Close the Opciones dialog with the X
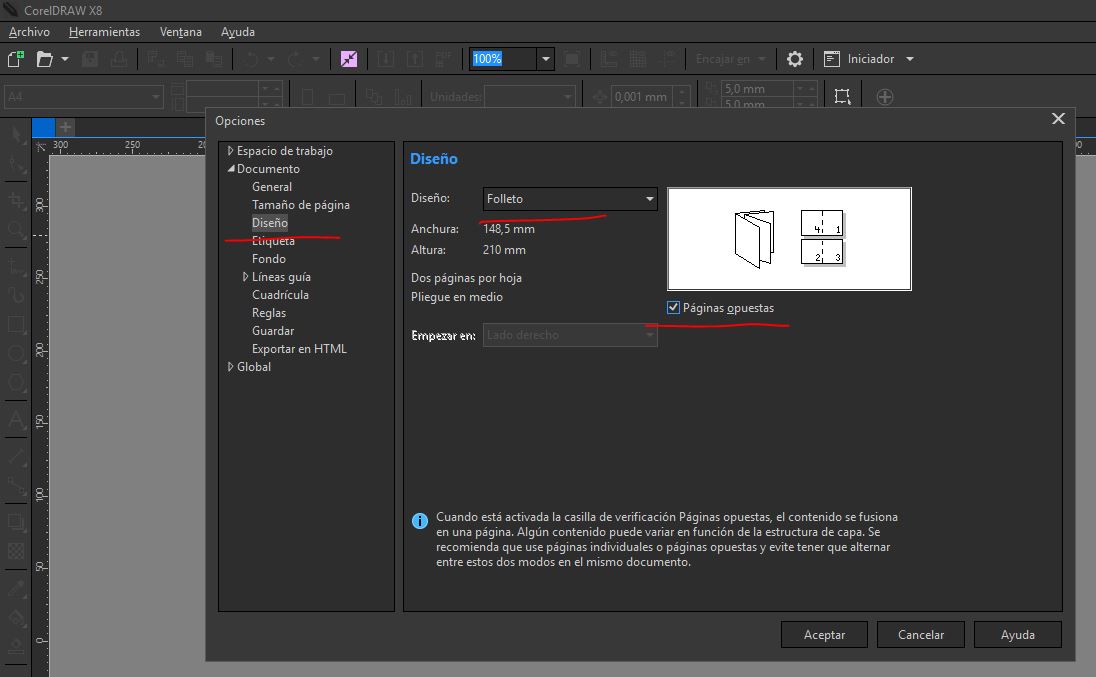This screenshot has width=1096, height=677. [x=1058, y=119]
